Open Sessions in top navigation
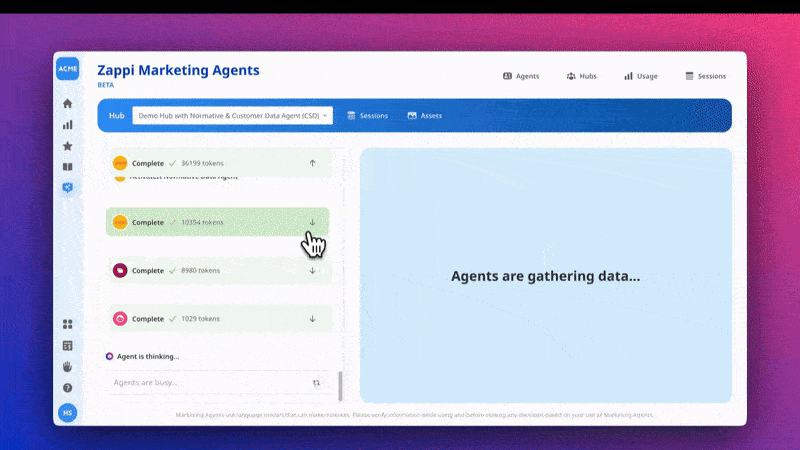The image size is (800, 450). tap(706, 76)
